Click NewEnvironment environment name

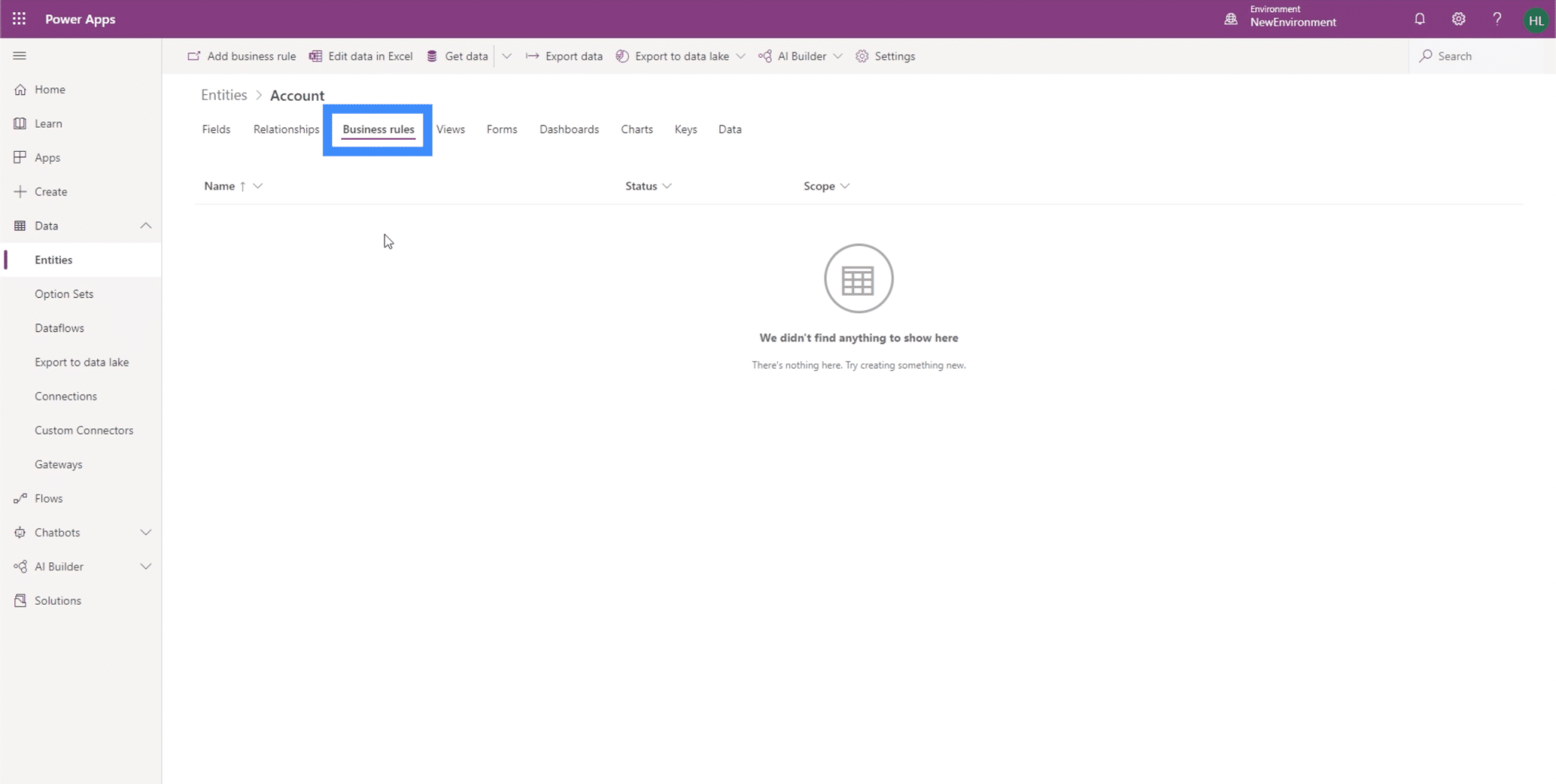click(1293, 23)
